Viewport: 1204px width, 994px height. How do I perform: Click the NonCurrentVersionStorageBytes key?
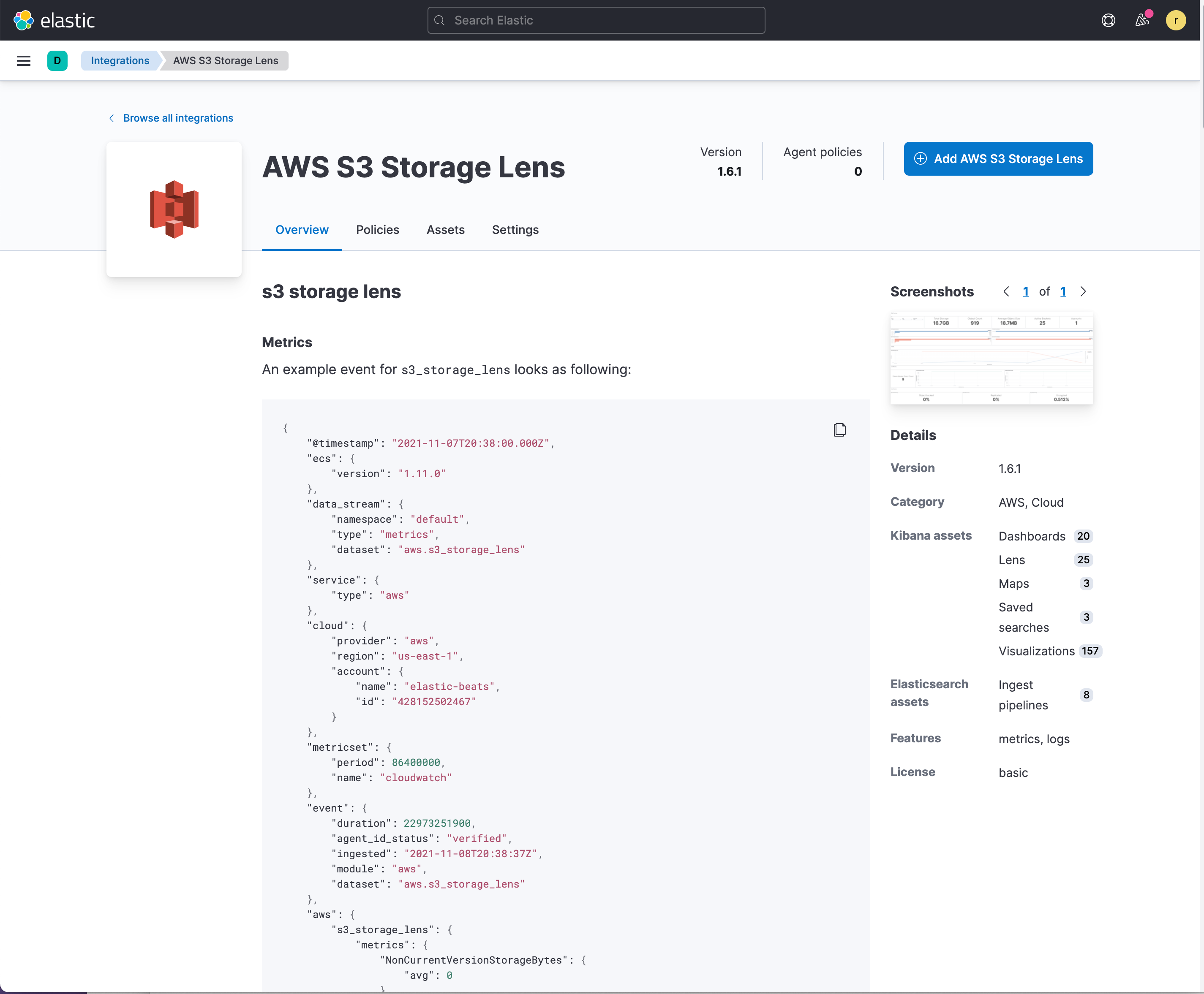[x=477, y=960]
